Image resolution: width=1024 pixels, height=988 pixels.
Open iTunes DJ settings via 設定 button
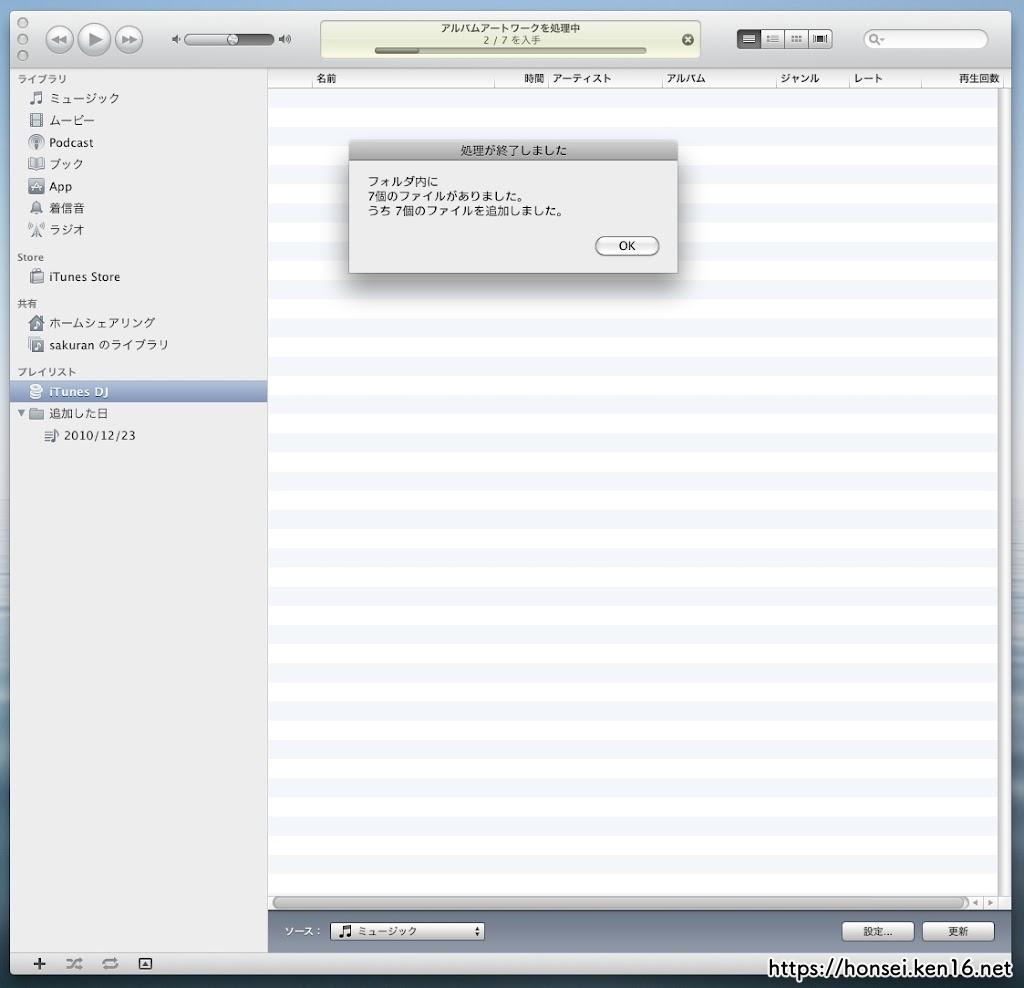(877, 931)
